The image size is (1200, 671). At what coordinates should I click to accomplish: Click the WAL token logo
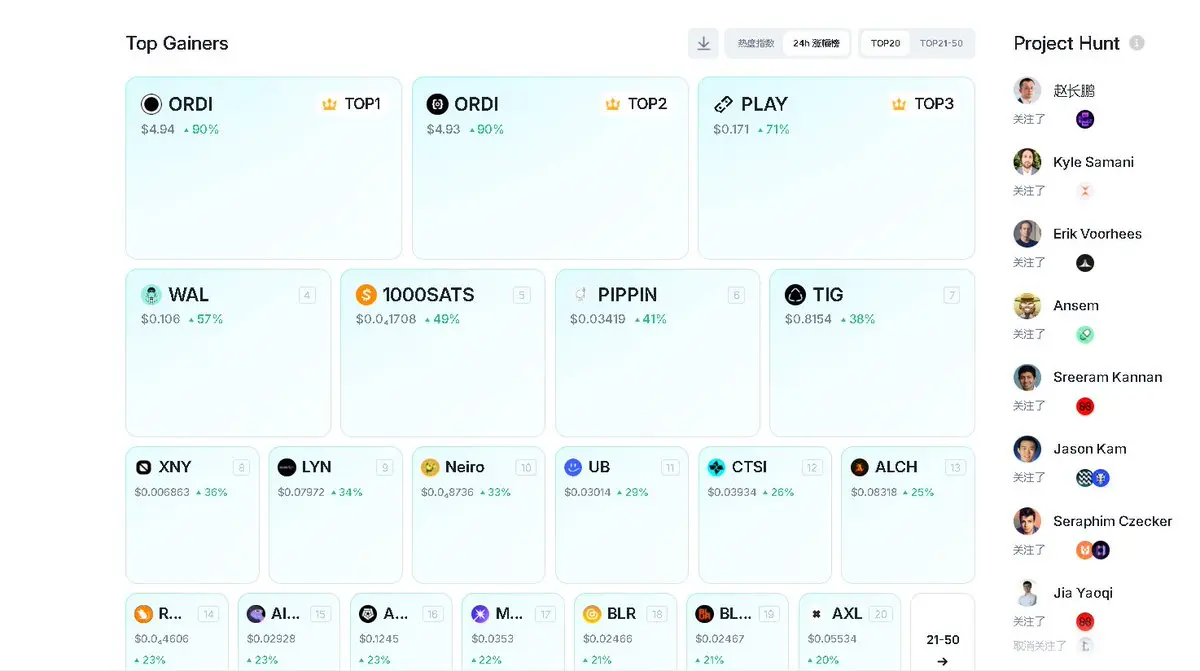[x=151, y=295]
